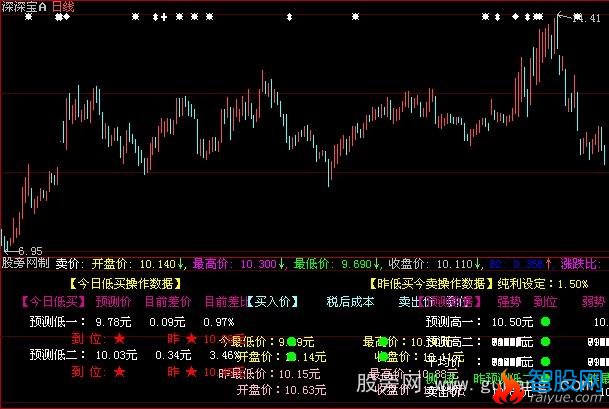The width and height of the screenshot is (609, 409).
Task: Click the leftmost star marker in top signal row
Action: pyautogui.click(x=28, y=17)
